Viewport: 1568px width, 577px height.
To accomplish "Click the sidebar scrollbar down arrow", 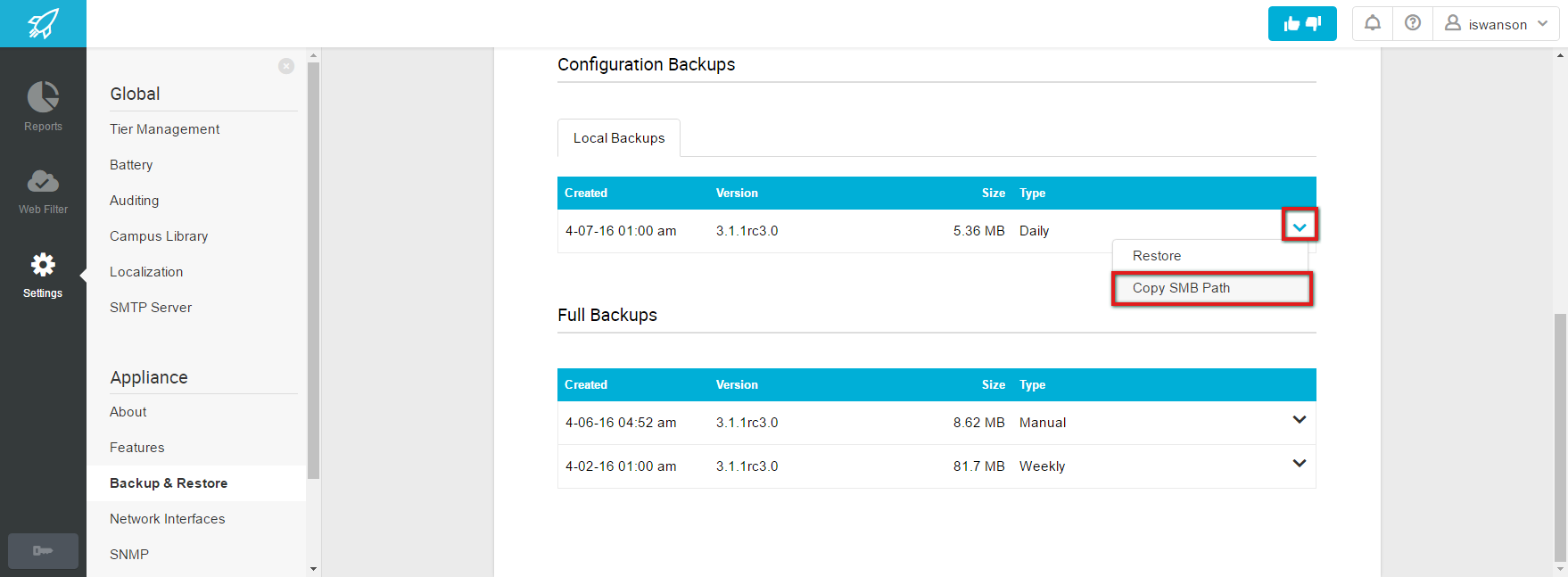I will pyautogui.click(x=313, y=569).
